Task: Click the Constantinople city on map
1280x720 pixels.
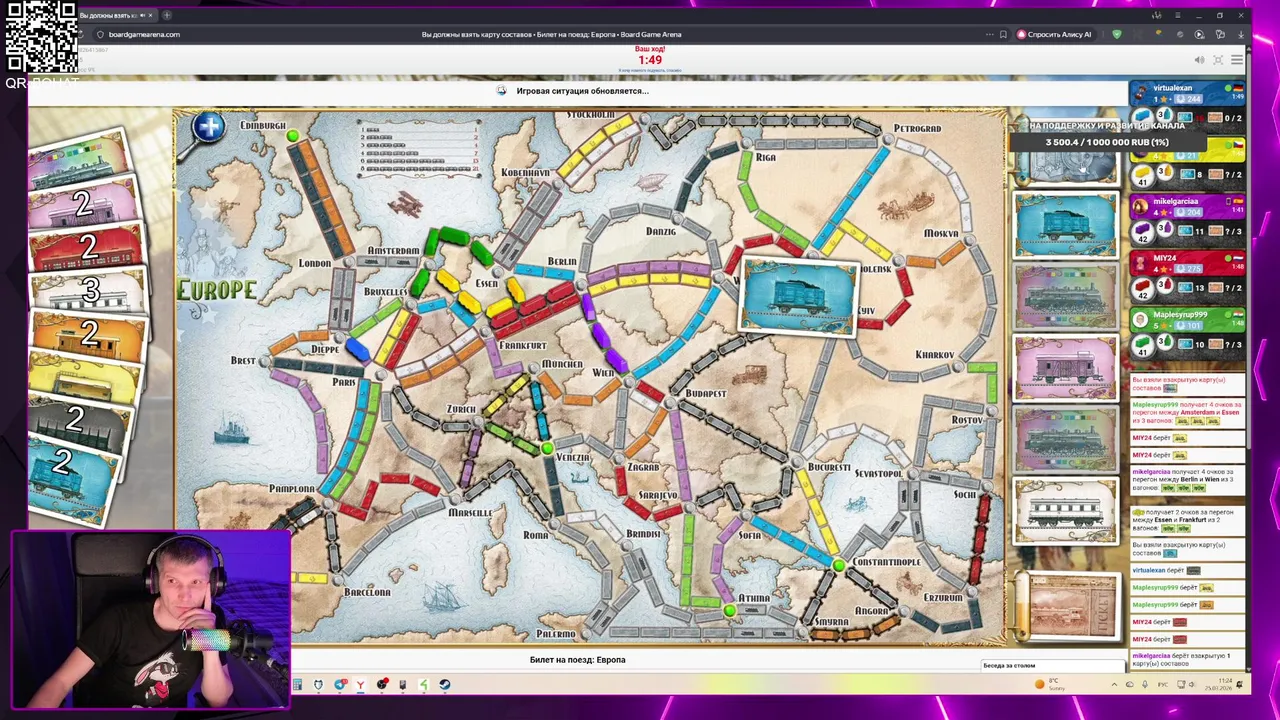Action: (x=838, y=566)
